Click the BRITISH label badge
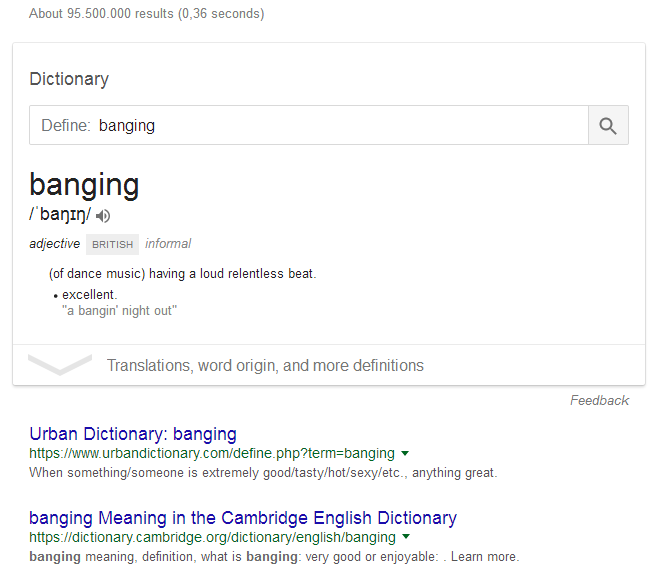659x577 pixels. pos(112,244)
